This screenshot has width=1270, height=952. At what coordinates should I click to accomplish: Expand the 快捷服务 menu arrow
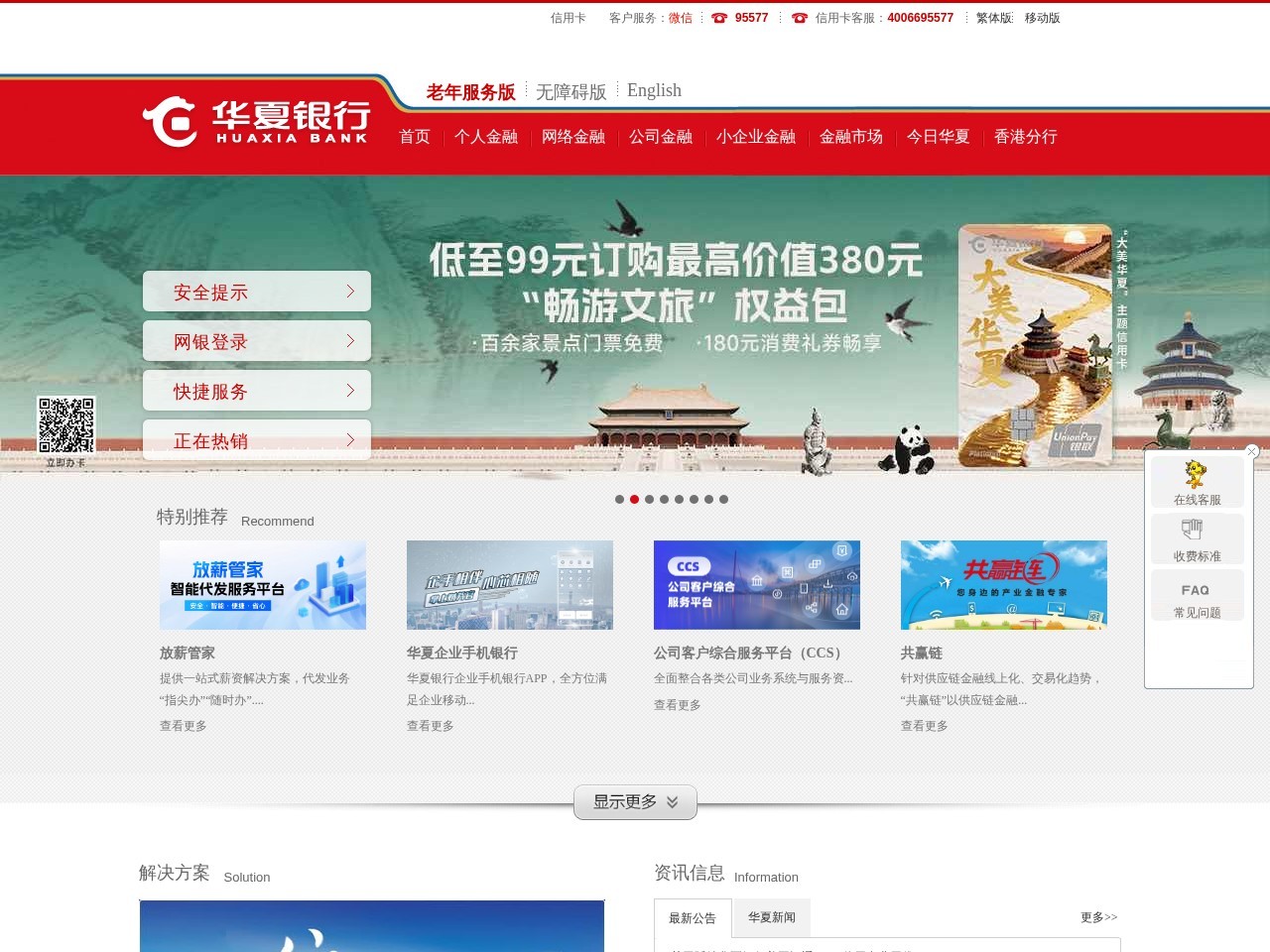tap(350, 391)
